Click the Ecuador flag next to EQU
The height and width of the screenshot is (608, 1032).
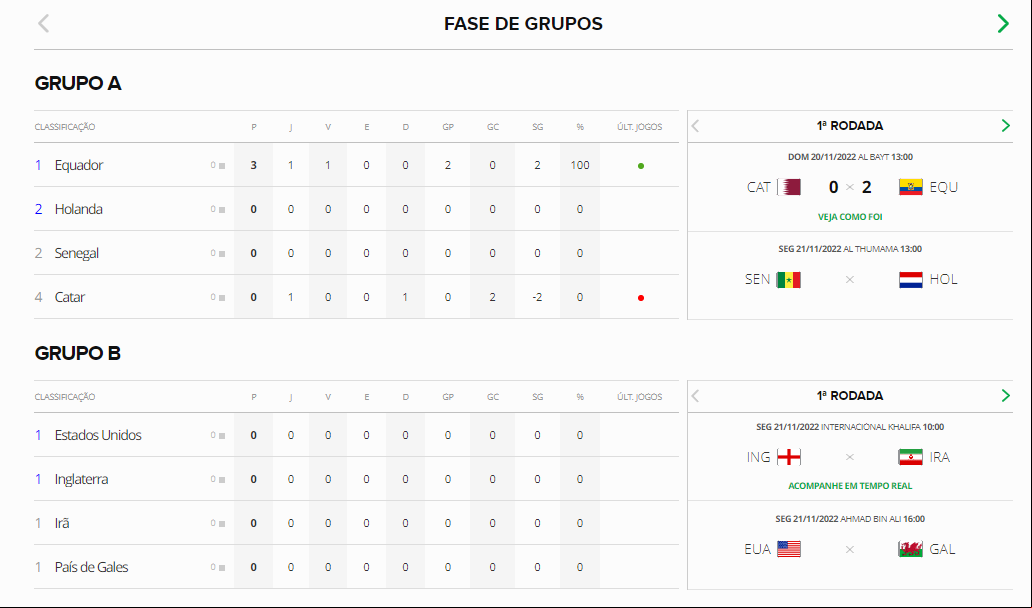(x=910, y=187)
